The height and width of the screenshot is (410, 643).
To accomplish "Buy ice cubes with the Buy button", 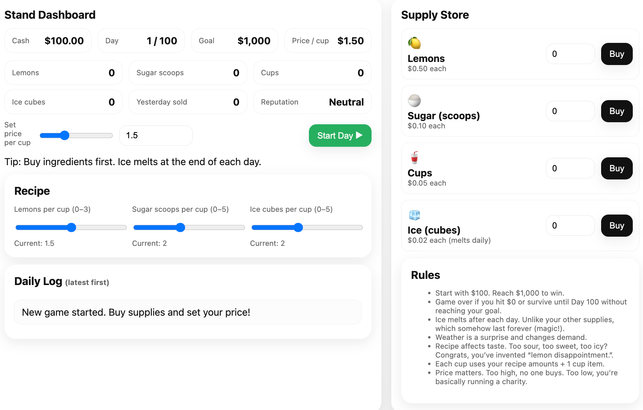I will pos(616,225).
